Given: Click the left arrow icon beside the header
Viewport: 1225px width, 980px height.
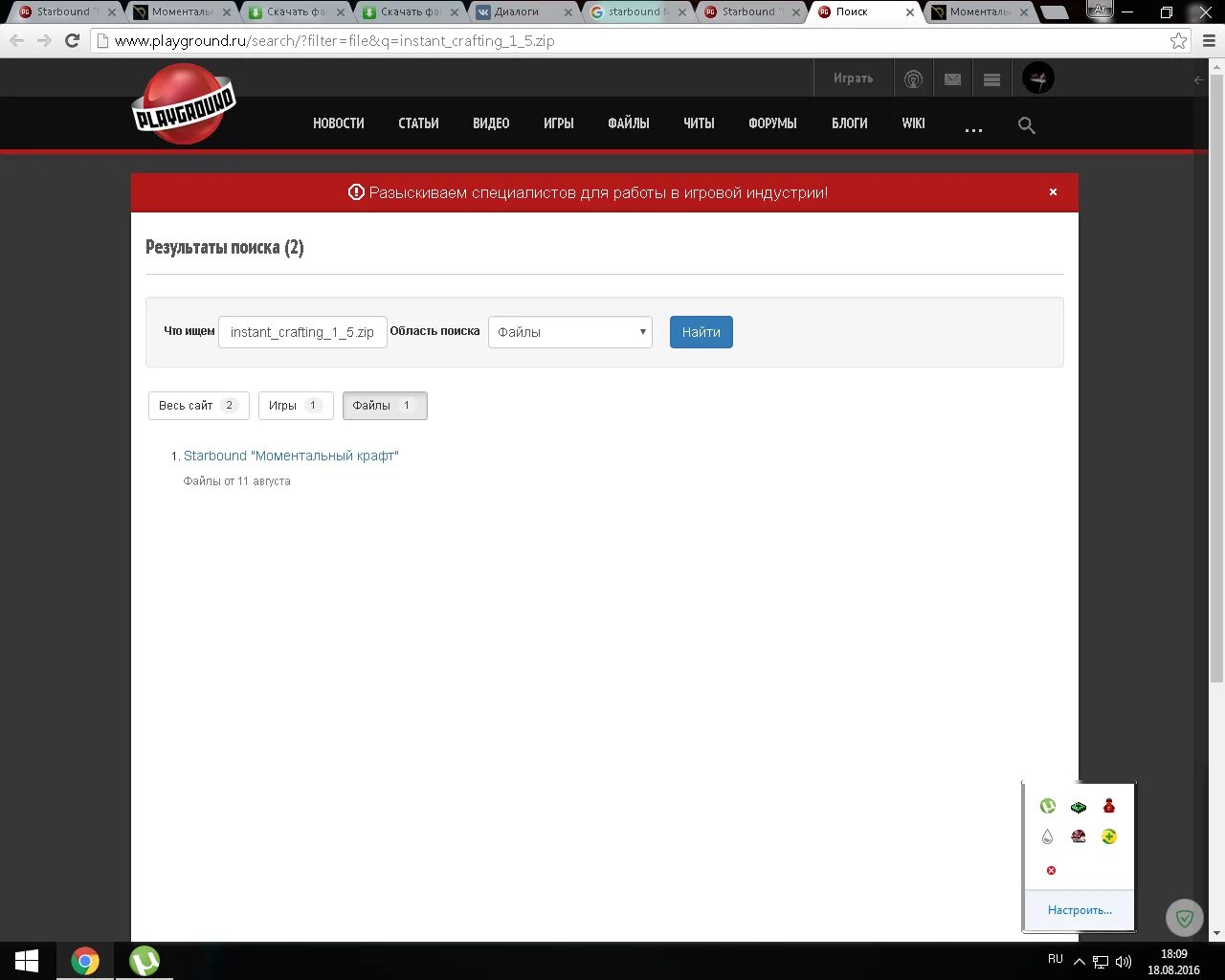Looking at the screenshot, I should pos(1199,80).
